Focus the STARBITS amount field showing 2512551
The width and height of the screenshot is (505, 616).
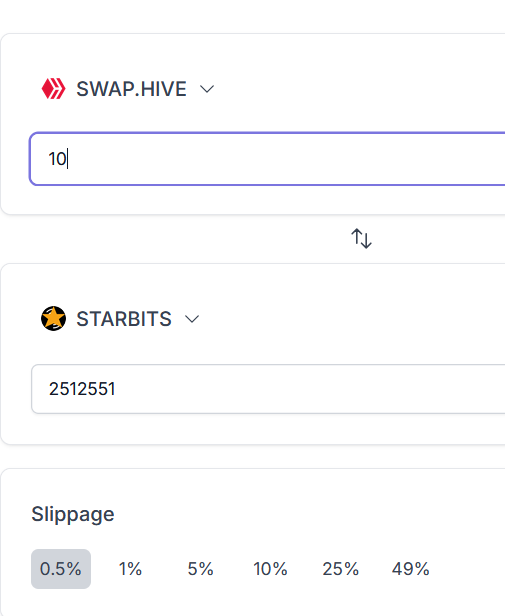tap(268, 389)
